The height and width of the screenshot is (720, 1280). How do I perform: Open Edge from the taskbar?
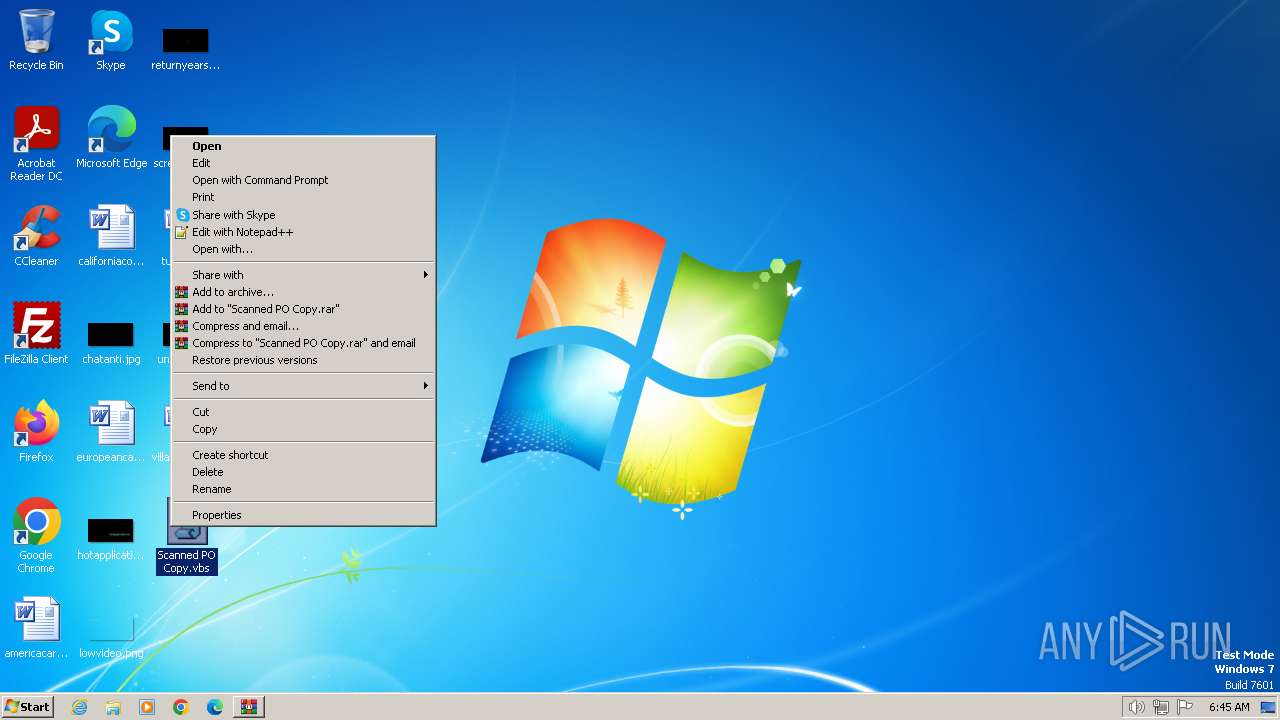(215, 707)
